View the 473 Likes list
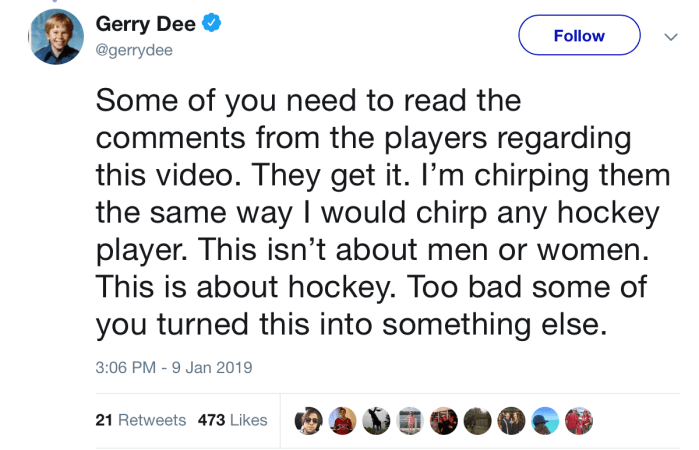The image size is (699, 450). pyautogui.click(x=232, y=420)
